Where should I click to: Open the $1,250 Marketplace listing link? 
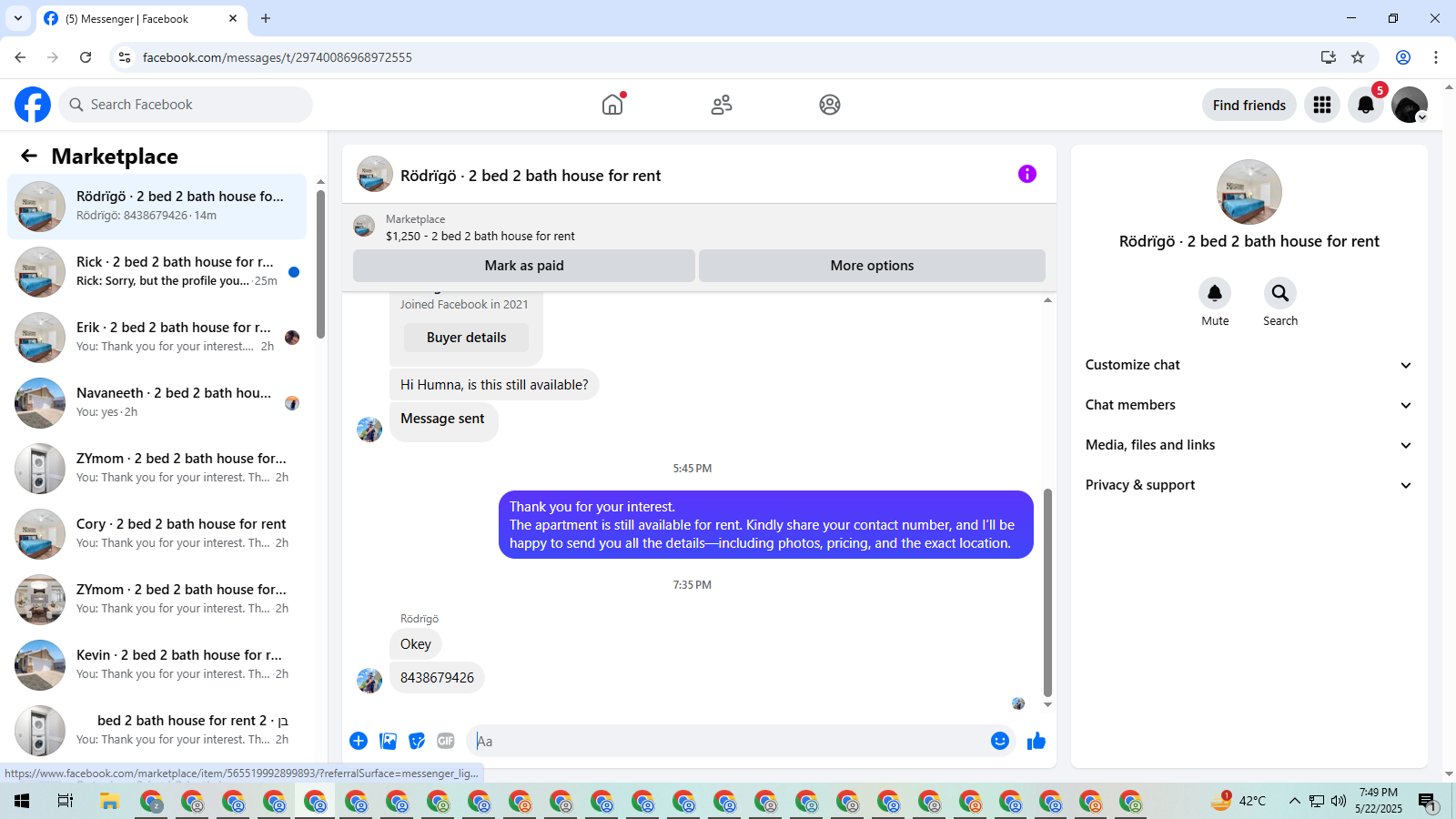pyautogui.click(x=480, y=236)
